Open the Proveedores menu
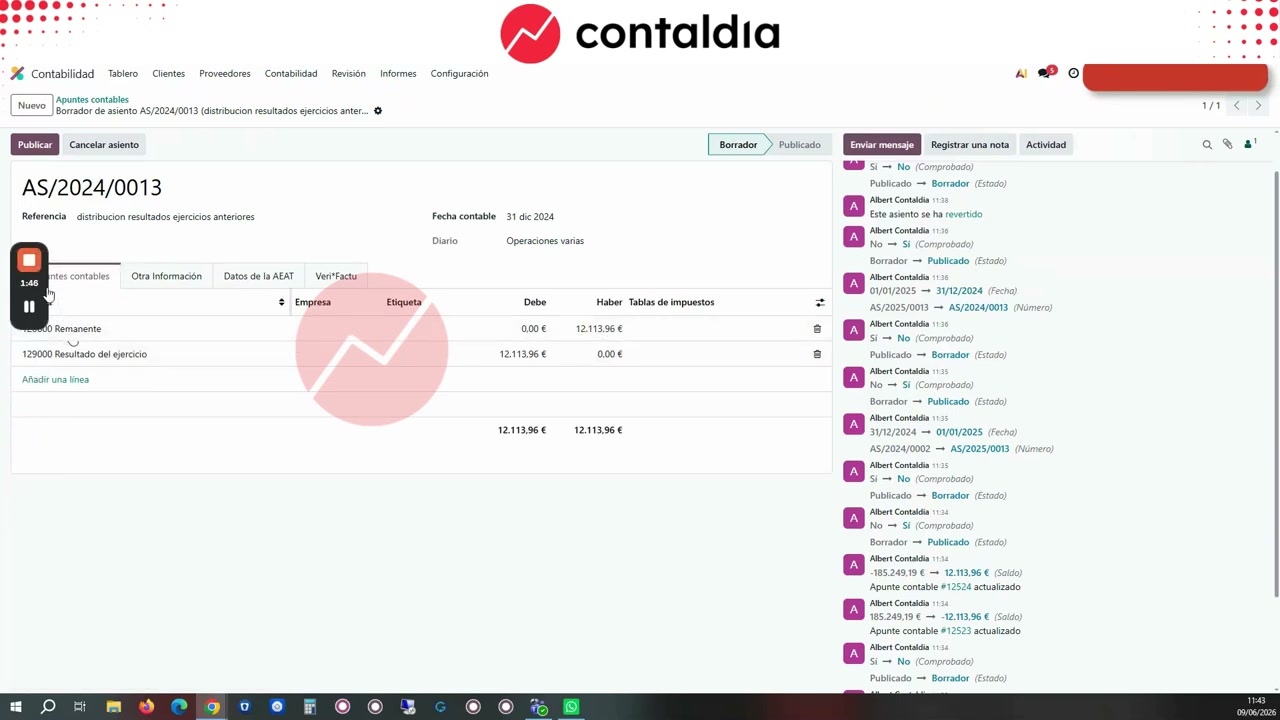This screenshot has height=720, width=1280. click(x=225, y=74)
